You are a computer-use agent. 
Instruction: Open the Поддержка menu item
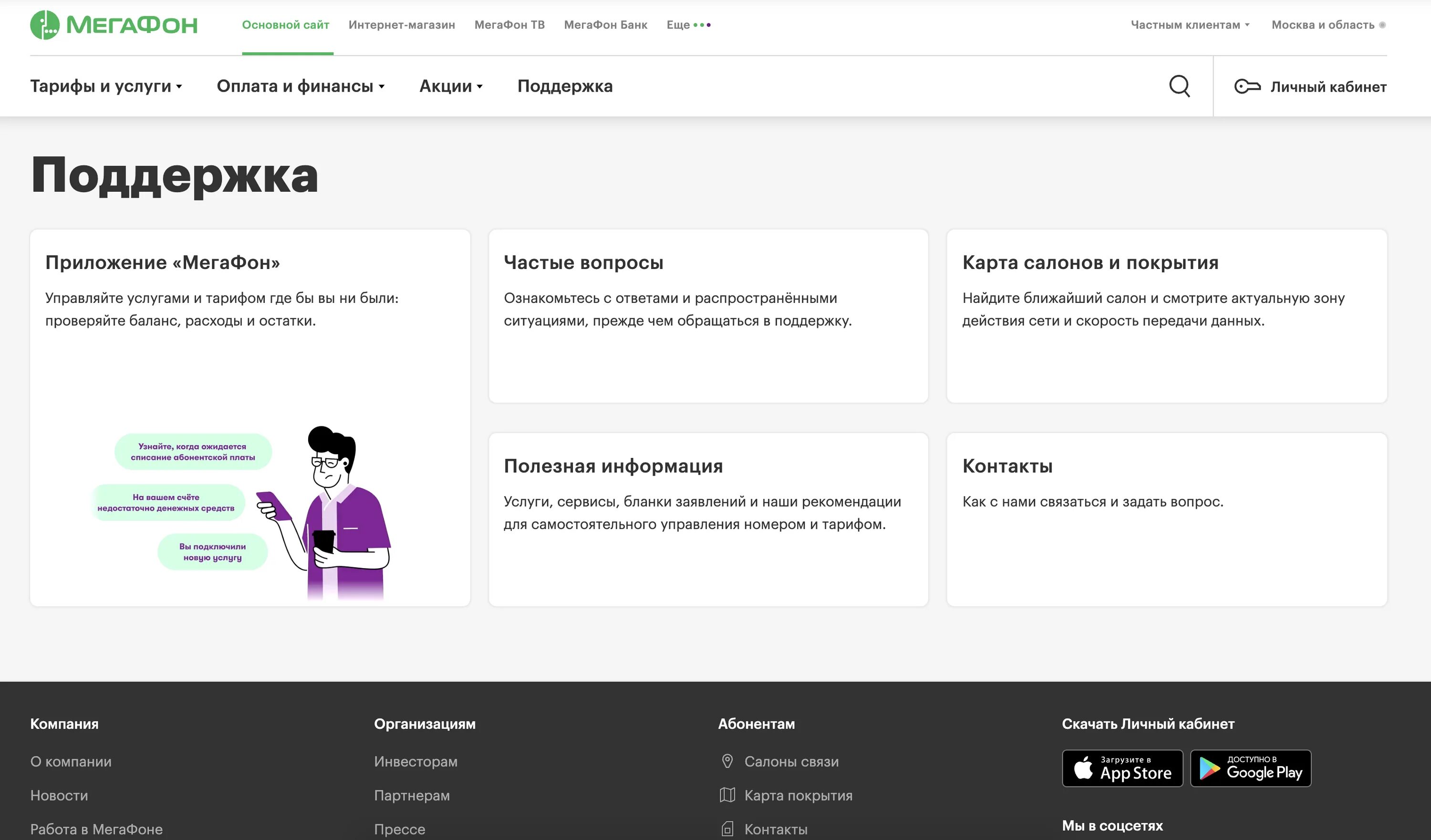(565, 86)
